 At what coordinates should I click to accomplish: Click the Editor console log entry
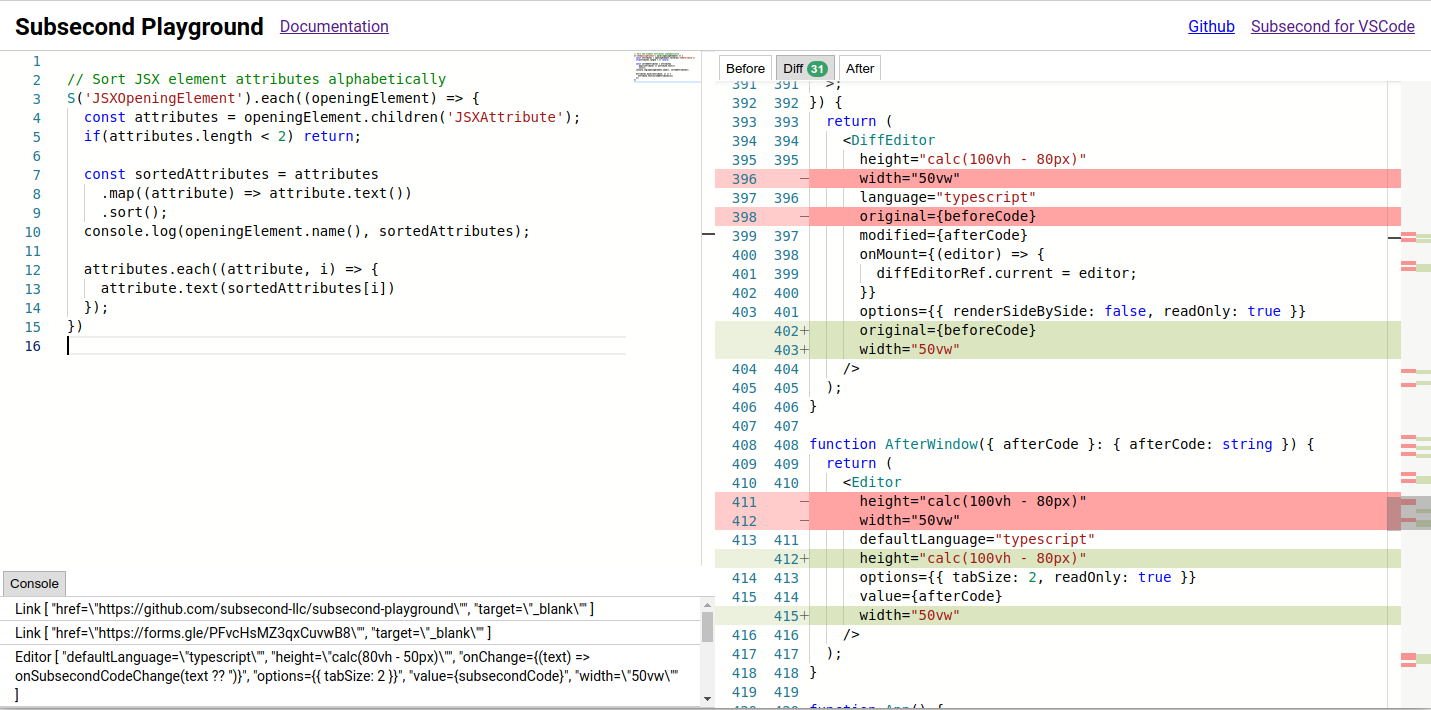(351, 676)
